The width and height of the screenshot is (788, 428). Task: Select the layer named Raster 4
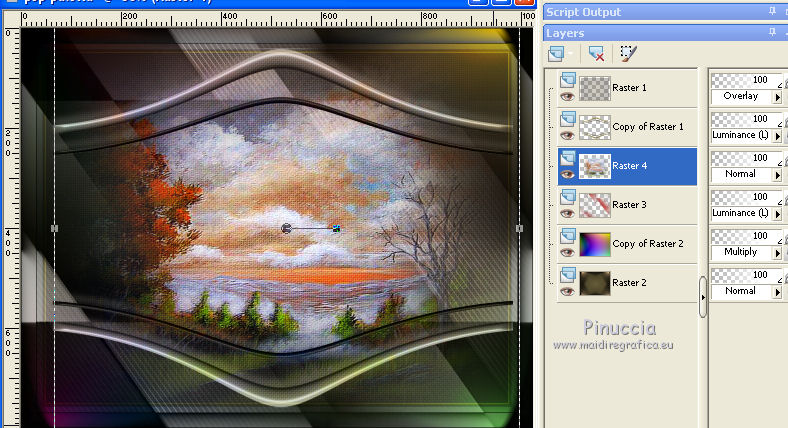630,166
